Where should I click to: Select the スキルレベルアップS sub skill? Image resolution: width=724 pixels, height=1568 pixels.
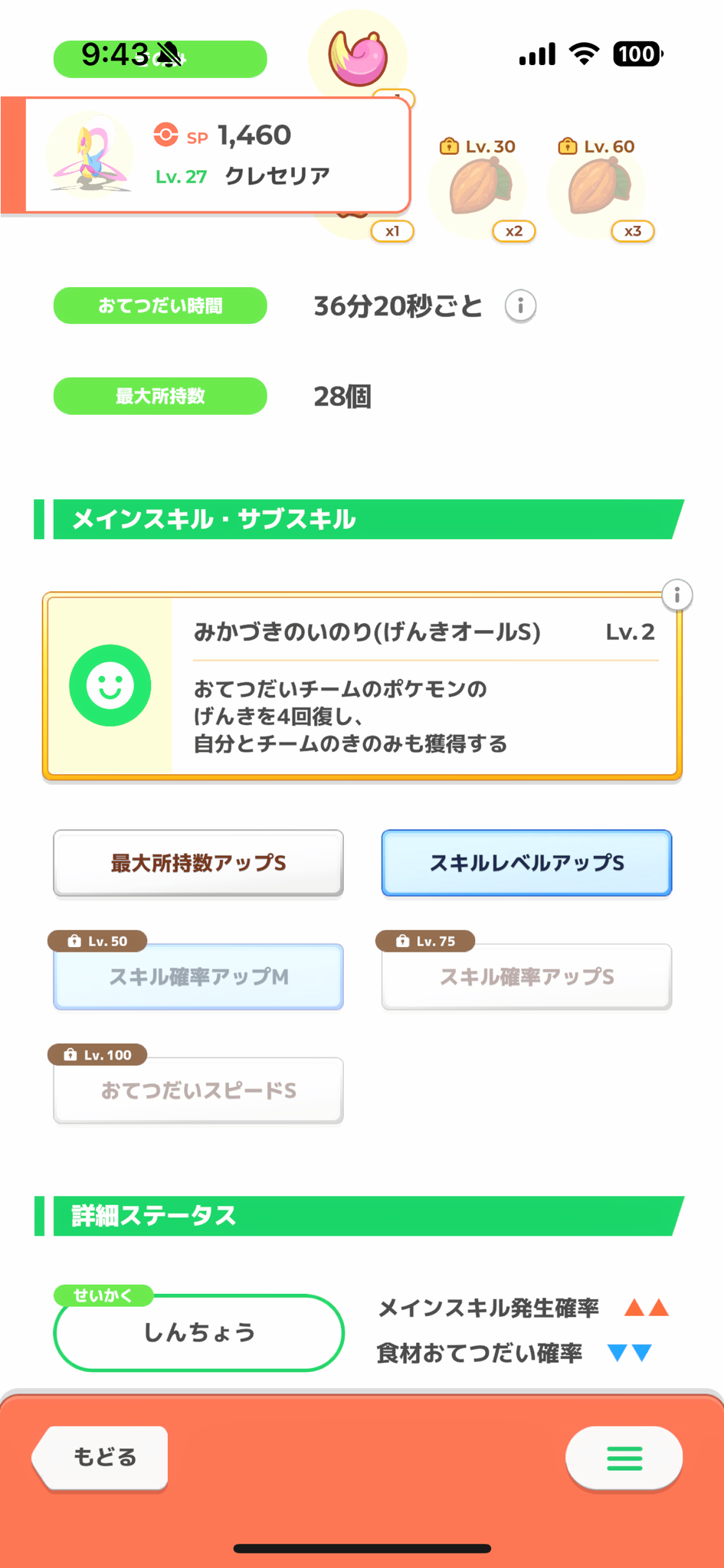(x=526, y=863)
